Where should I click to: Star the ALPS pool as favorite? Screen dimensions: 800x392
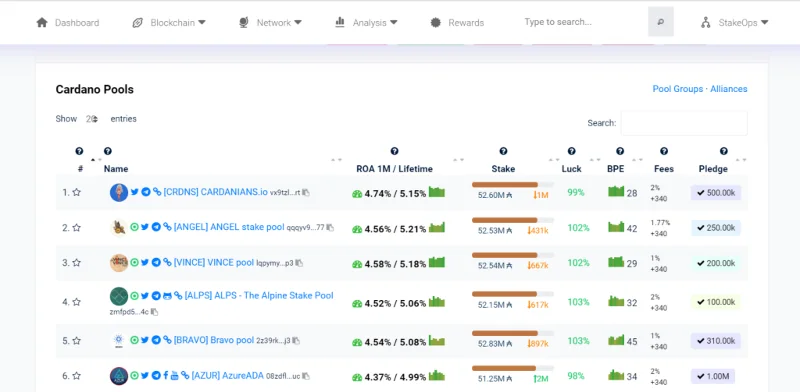point(77,302)
